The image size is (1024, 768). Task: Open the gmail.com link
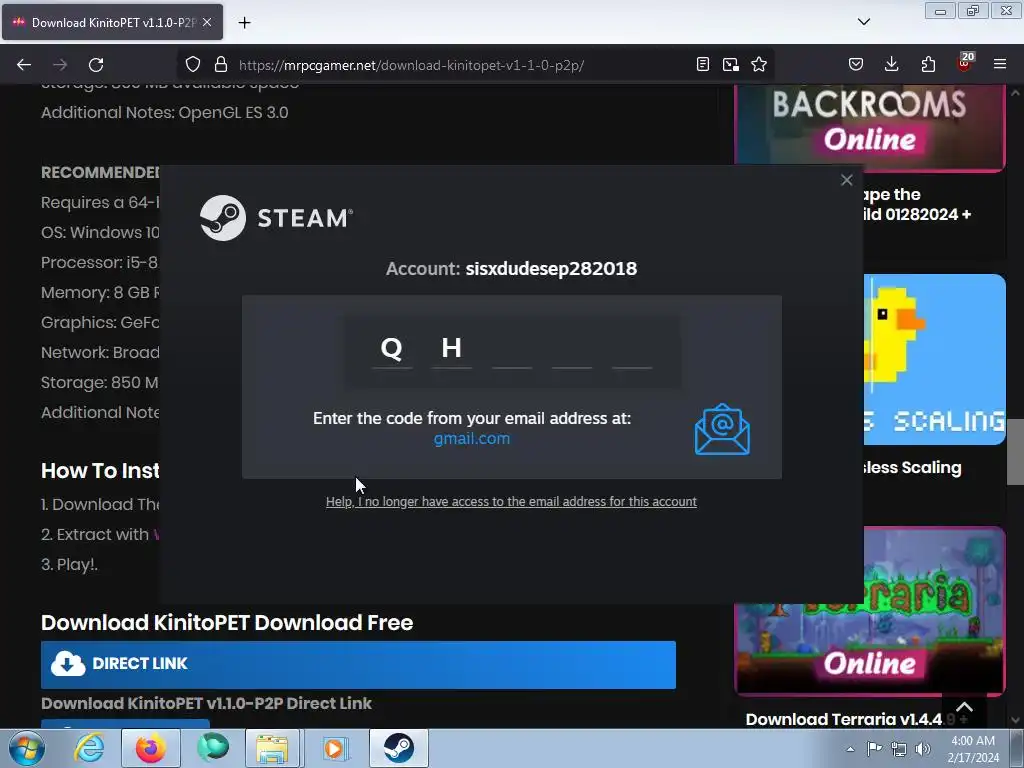[x=472, y=438]
